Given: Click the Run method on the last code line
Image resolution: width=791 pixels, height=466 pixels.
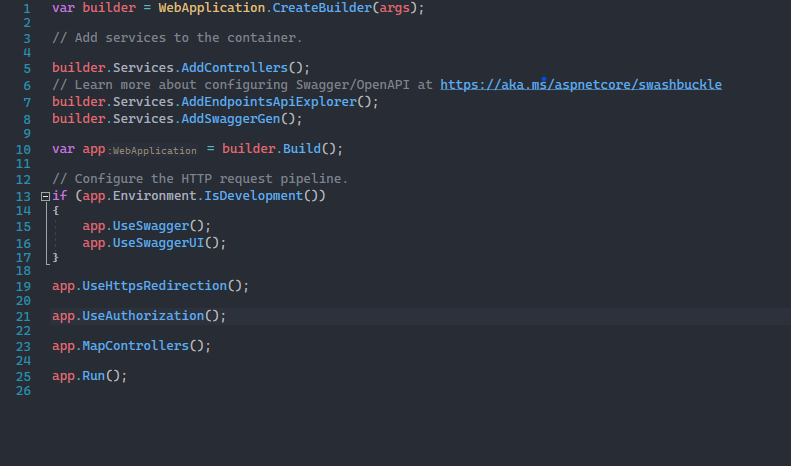Looking at the screenshot, I should point(92,376).
